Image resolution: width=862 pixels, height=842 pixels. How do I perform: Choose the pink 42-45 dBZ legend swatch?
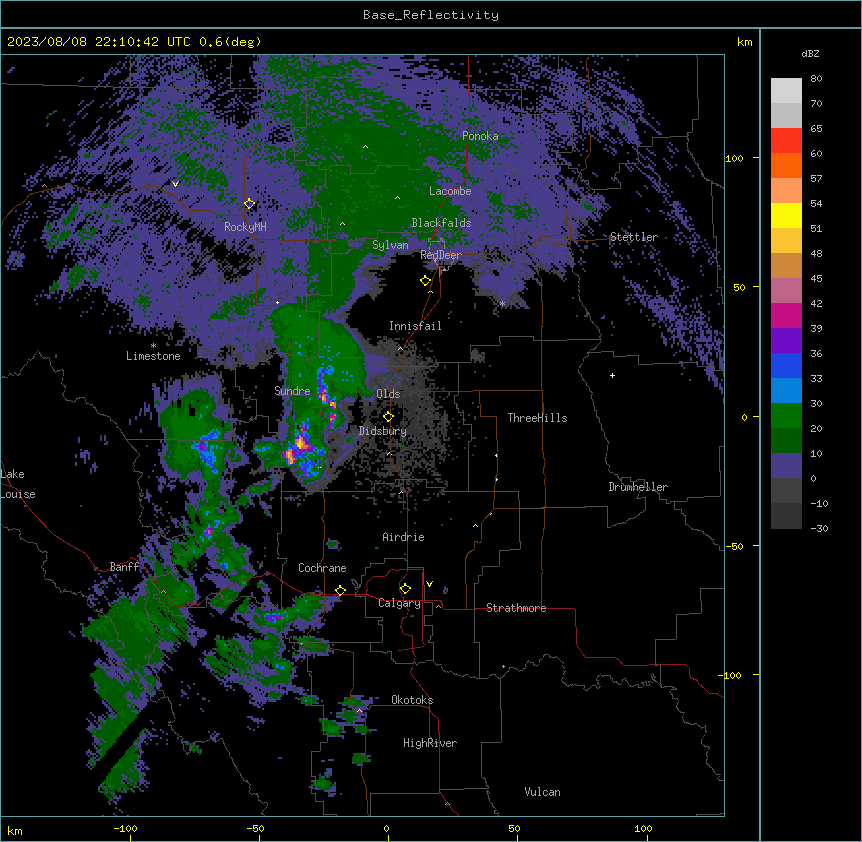(786, 291)
